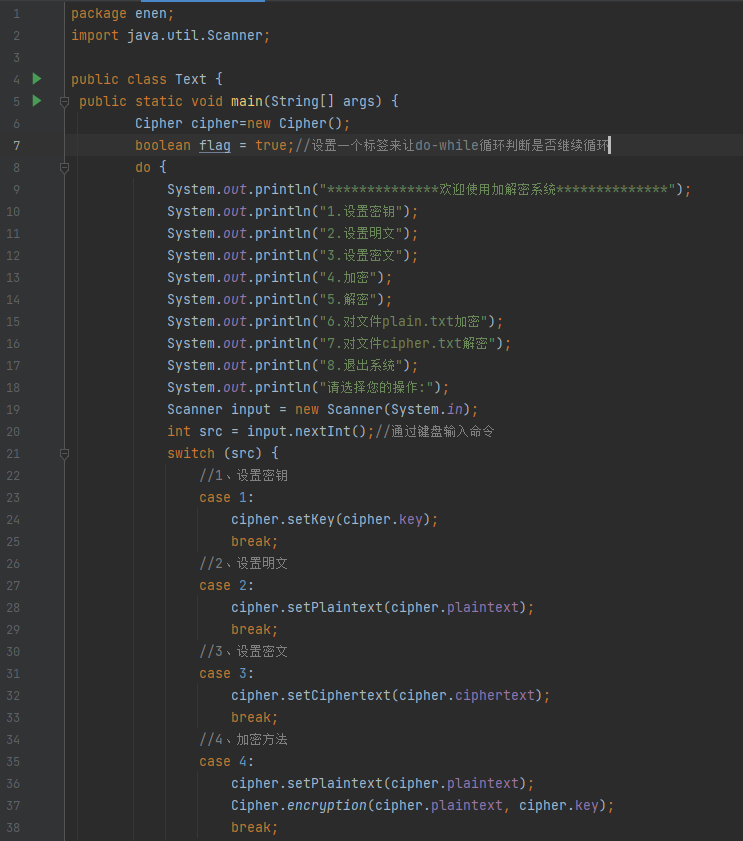Click the println string '5.解密'
Image resolution: width=743 pixels, height=841 pixels.
click(348, 299)
